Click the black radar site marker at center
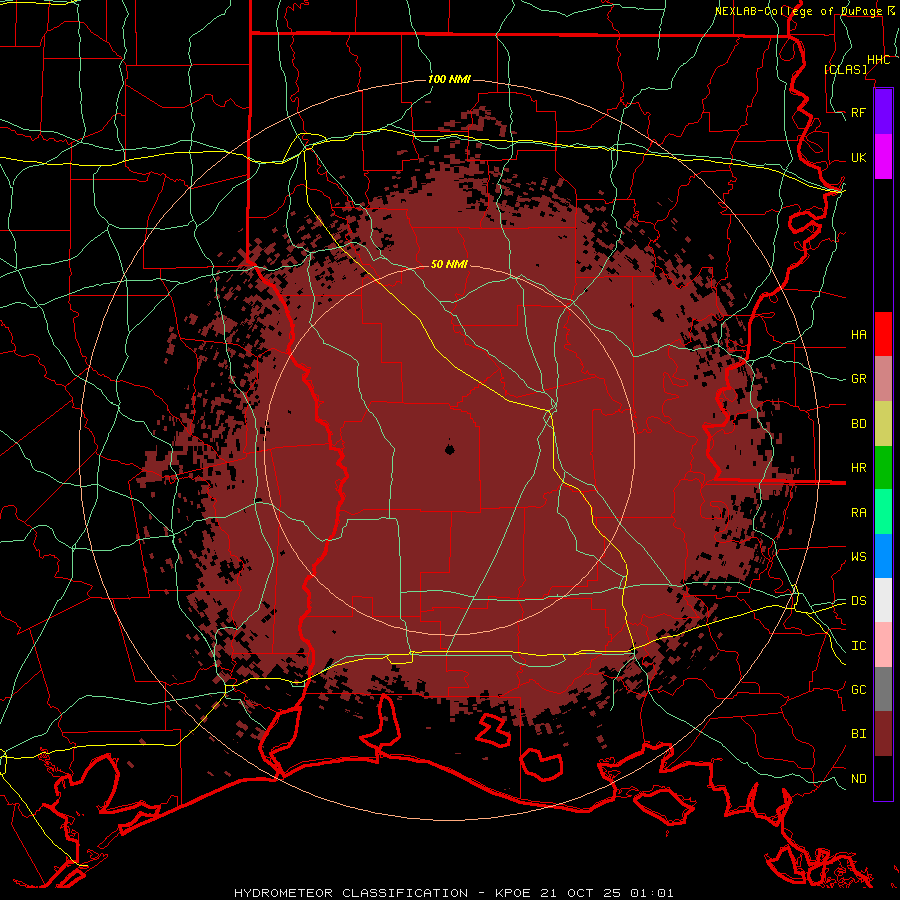Viewport: 900px width, 900px height. point(449,449)
